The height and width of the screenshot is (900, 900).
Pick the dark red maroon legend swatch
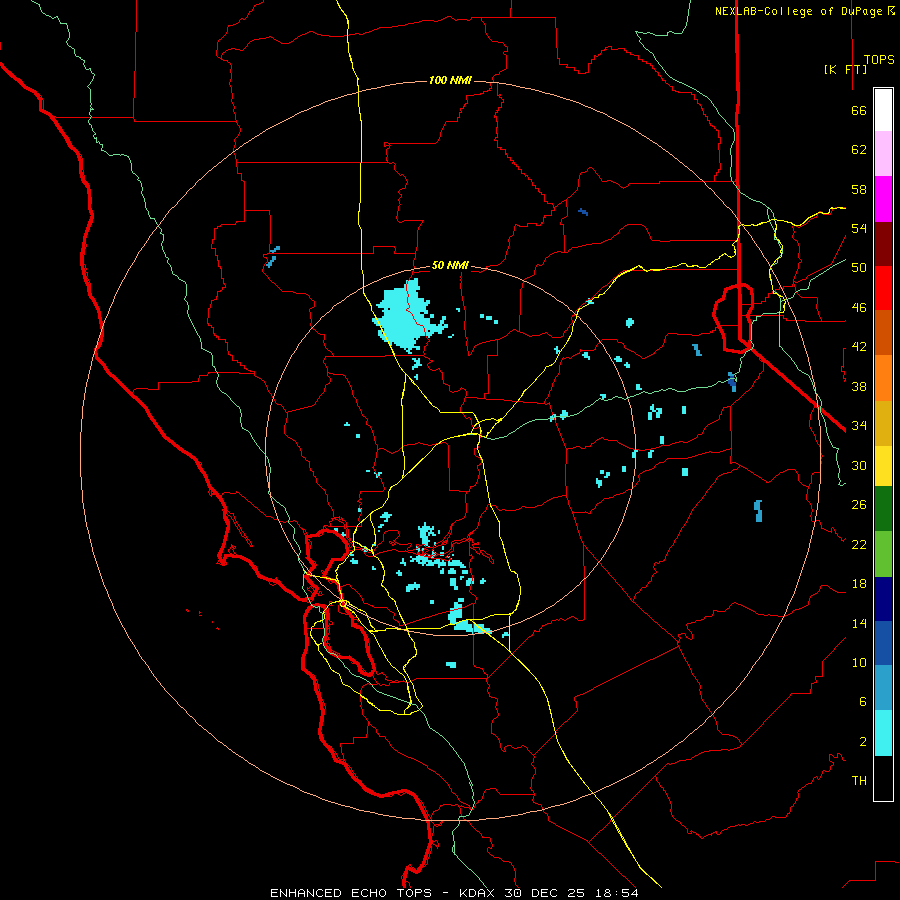coord(883,244)
